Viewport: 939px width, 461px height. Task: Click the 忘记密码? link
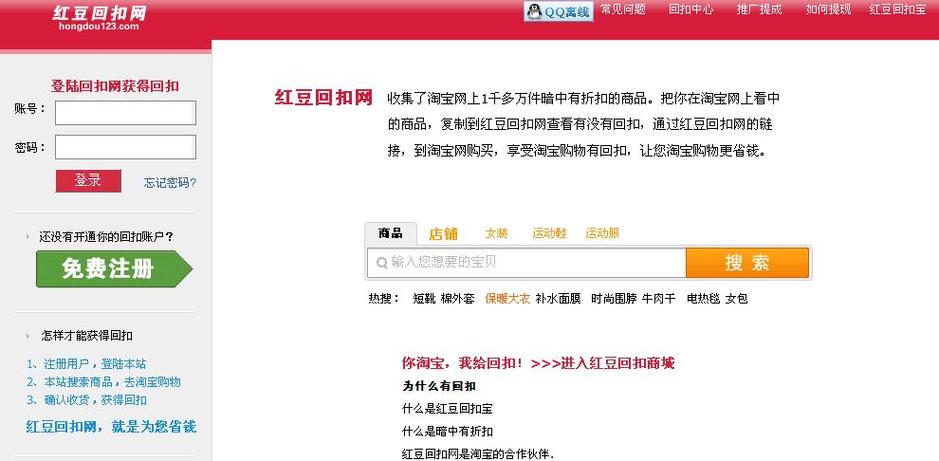coord(170,183)
